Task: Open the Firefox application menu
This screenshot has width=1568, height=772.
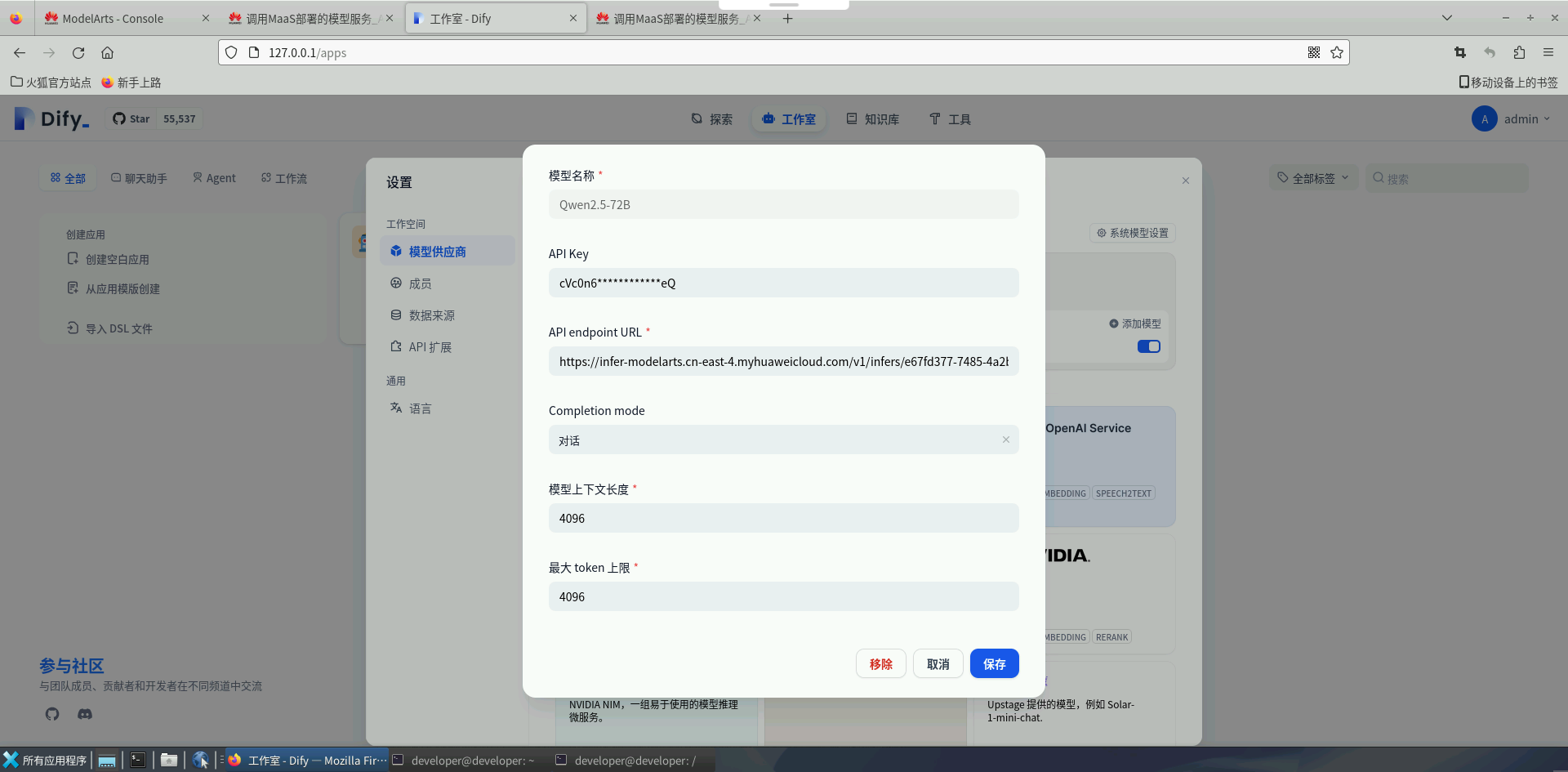Action: tap(1548, 52)
